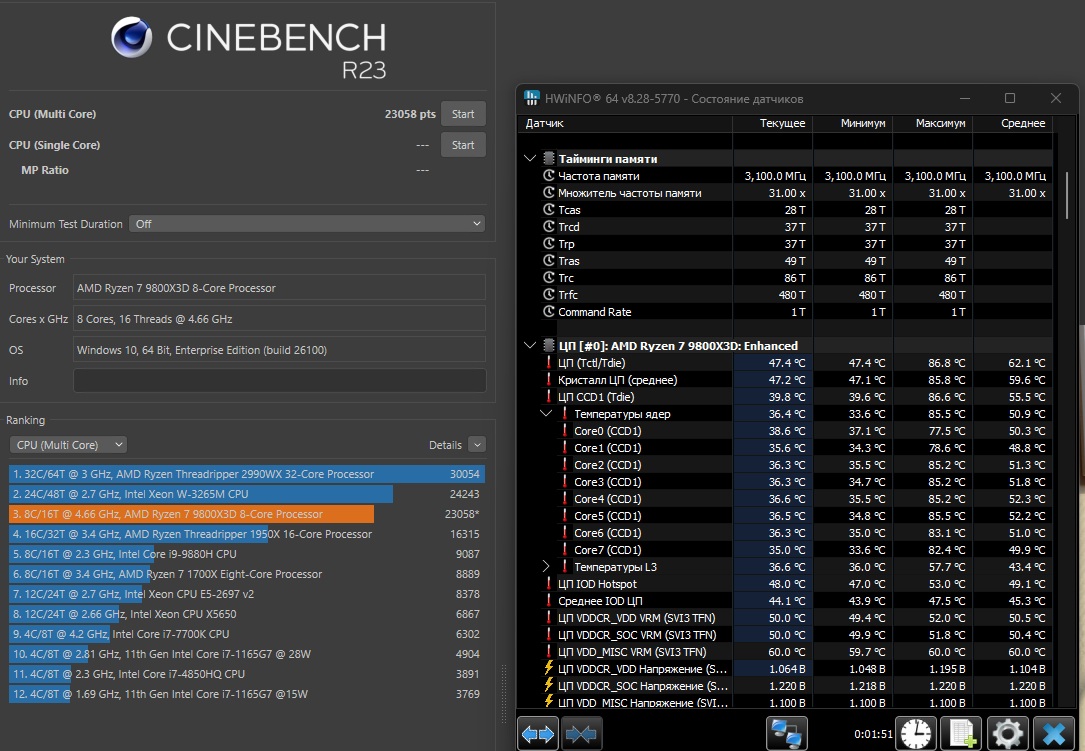Click the thermometer icon beside Температуры L3
This screenshot has width=1085, height=751.
[565, 567]
